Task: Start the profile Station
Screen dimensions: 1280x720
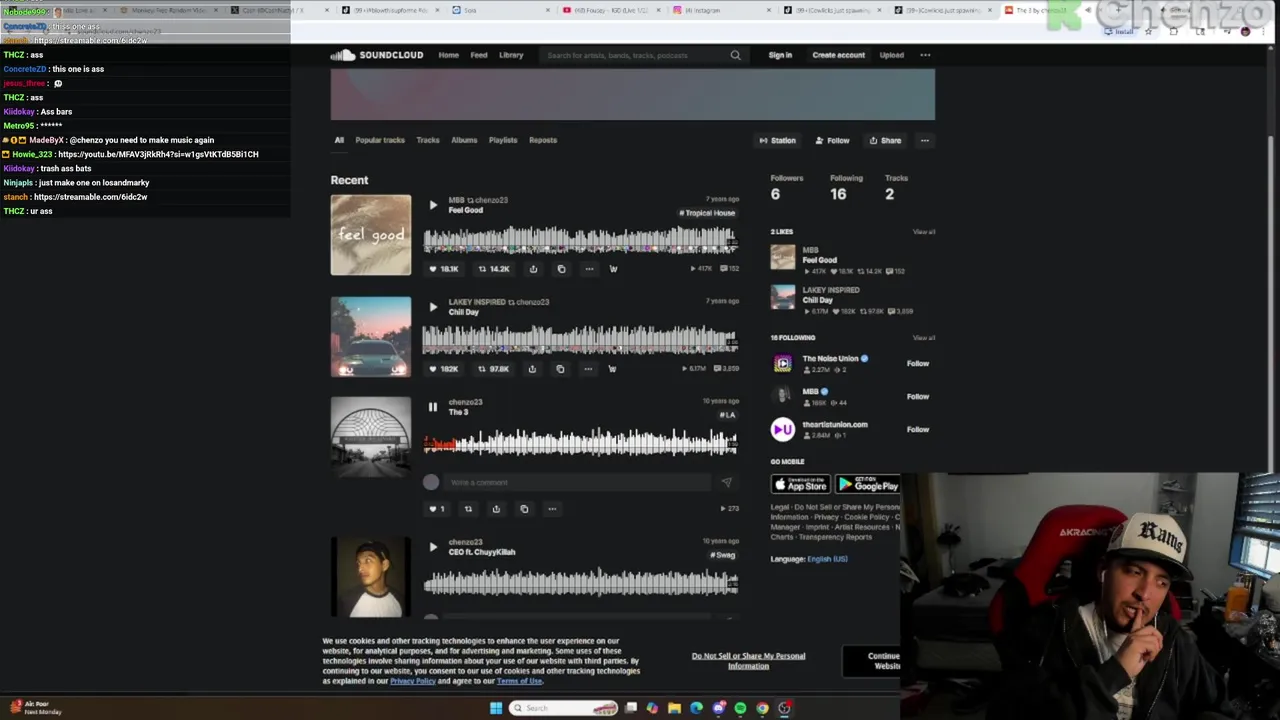Action: tap(777, 141)
